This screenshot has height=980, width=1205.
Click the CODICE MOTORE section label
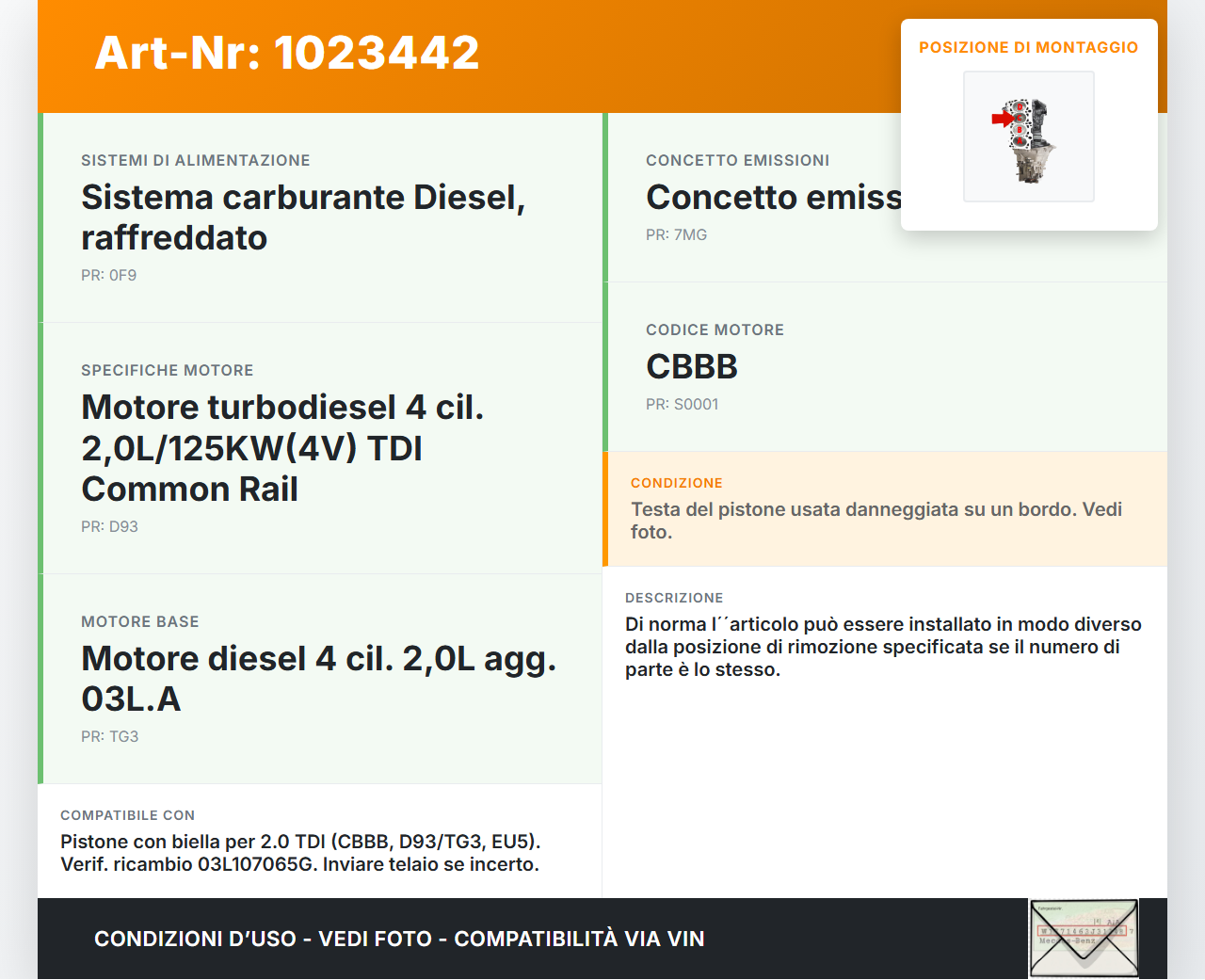point(715,329)
